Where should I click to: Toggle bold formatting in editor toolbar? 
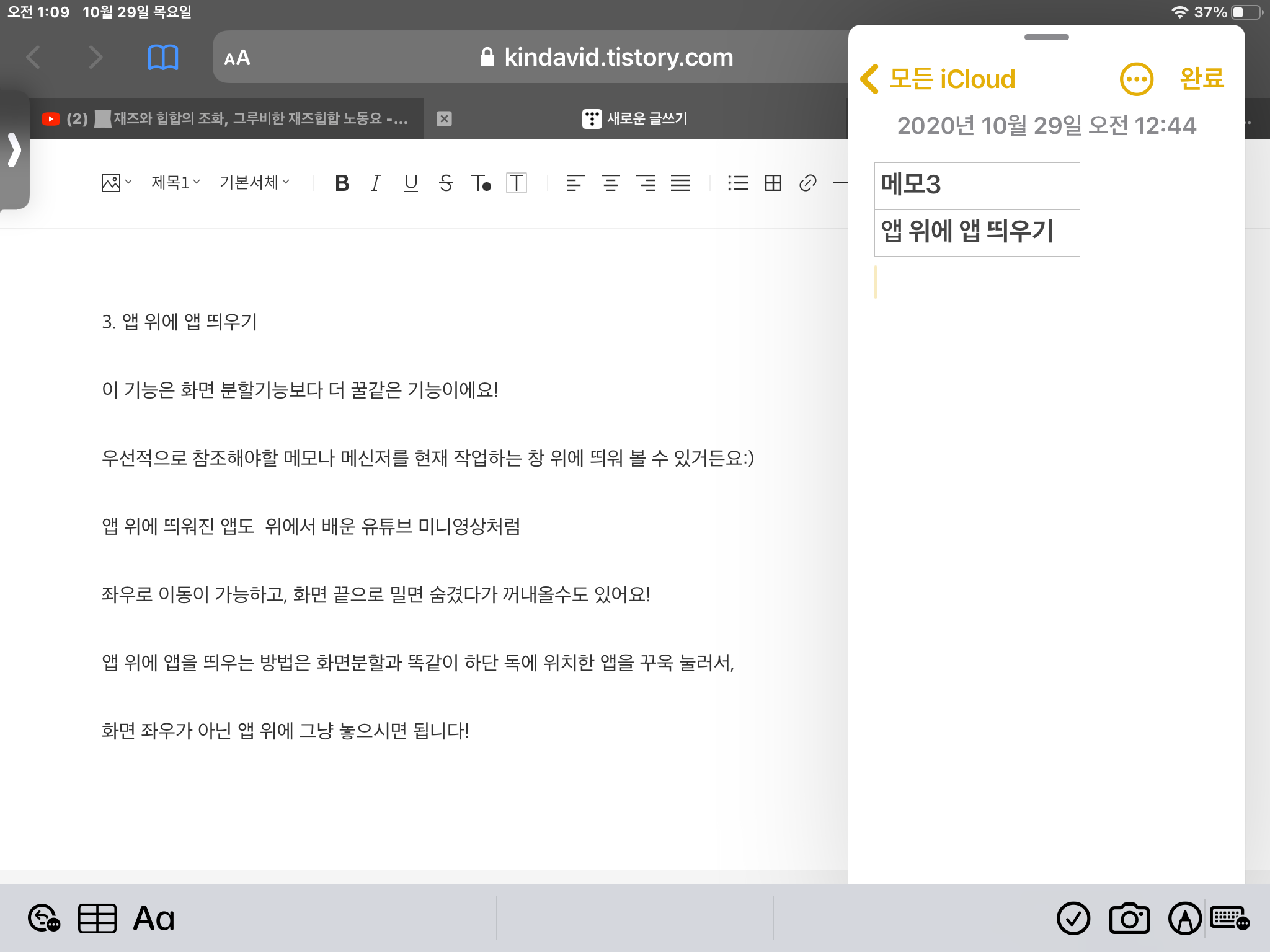point(342,183)
